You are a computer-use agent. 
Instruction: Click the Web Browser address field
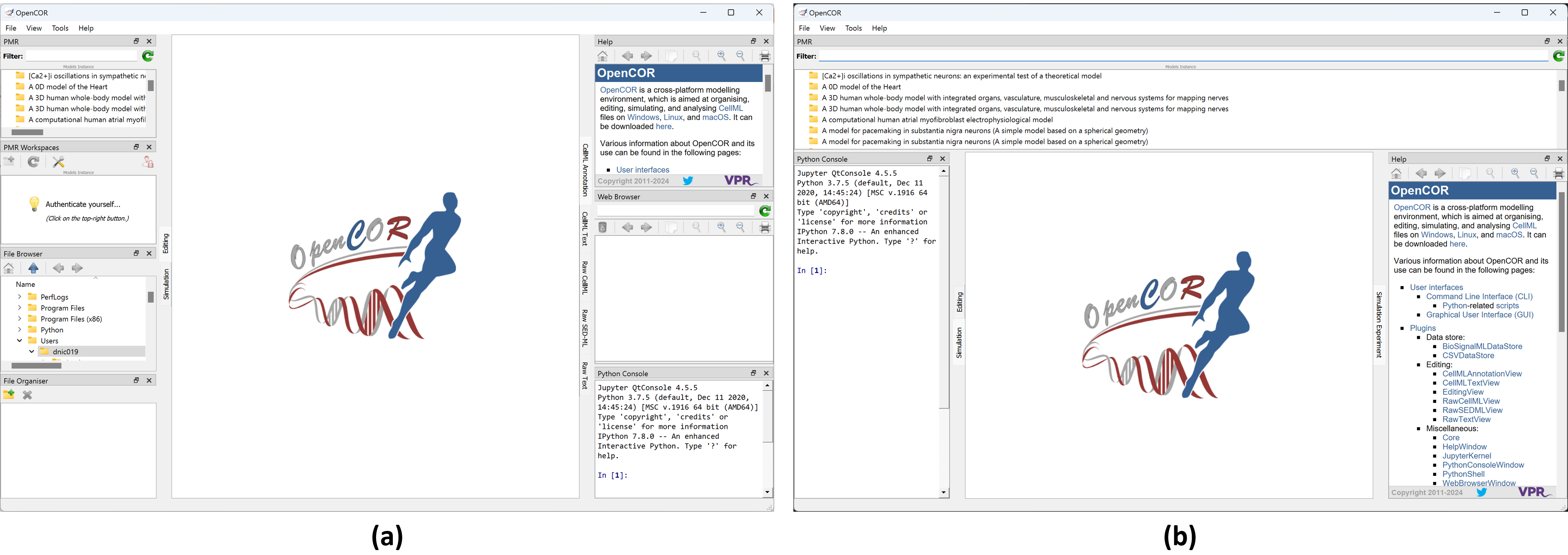coord(676,211)
